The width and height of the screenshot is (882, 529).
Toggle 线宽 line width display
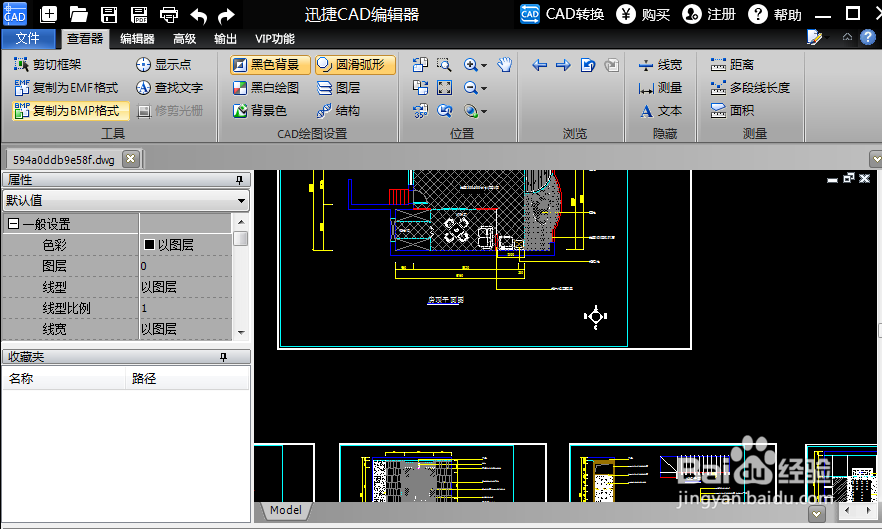pyautogui.click(x=660, y=65)
